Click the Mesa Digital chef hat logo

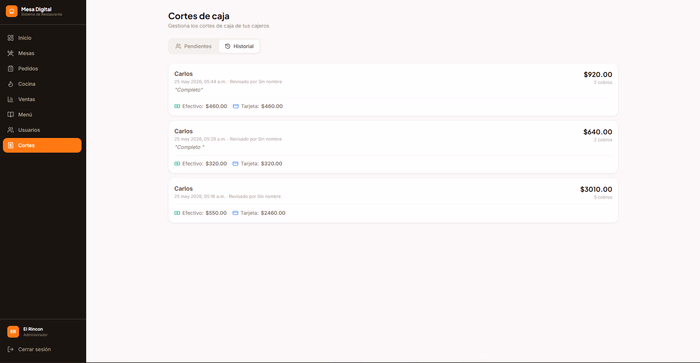12,11
